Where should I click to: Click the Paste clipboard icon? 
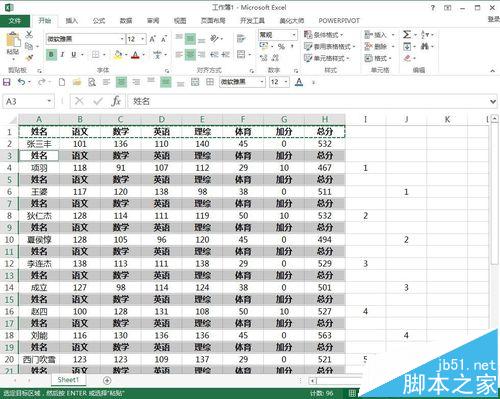(13, 39)
